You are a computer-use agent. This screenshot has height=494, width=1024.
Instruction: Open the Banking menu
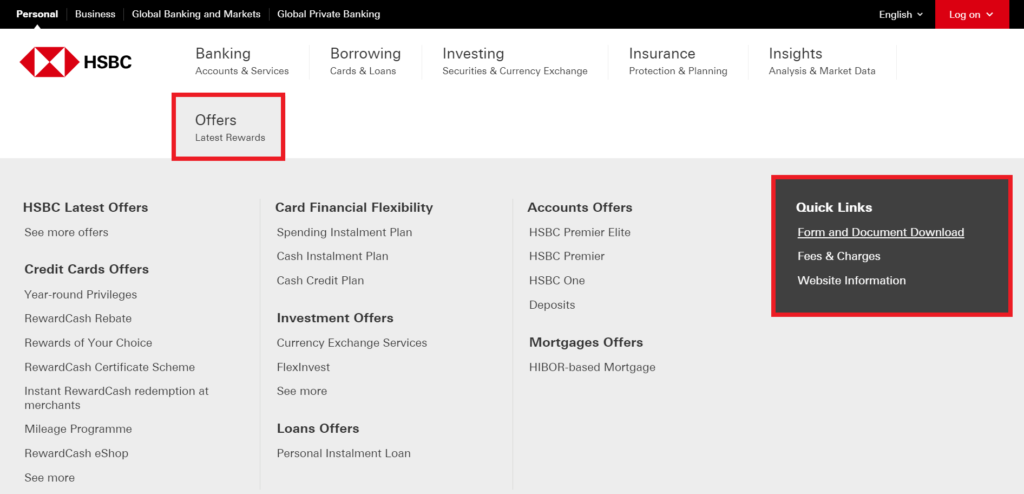242,61
